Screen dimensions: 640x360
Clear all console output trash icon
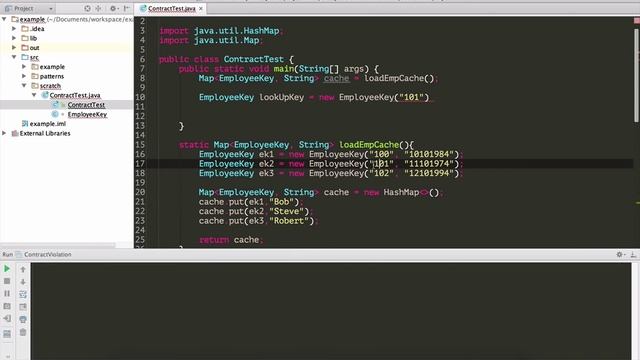coord(23,332)
